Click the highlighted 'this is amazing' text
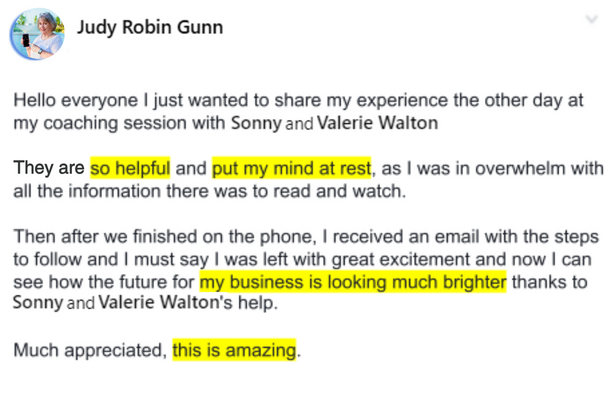 234,350
